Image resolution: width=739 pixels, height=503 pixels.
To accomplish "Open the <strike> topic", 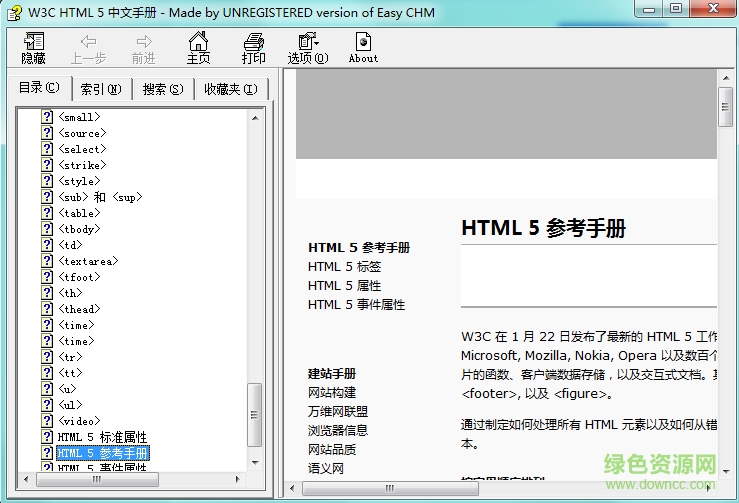I will (82, 165).
